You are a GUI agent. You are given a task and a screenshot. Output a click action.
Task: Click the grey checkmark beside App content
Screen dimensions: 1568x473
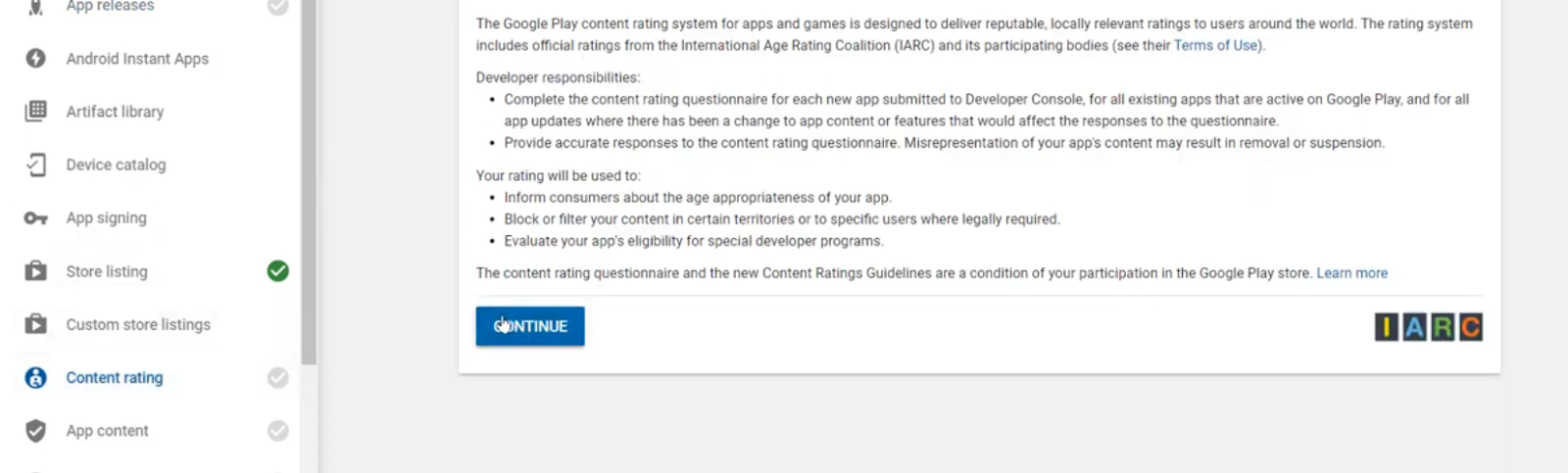tap(278, 431)
